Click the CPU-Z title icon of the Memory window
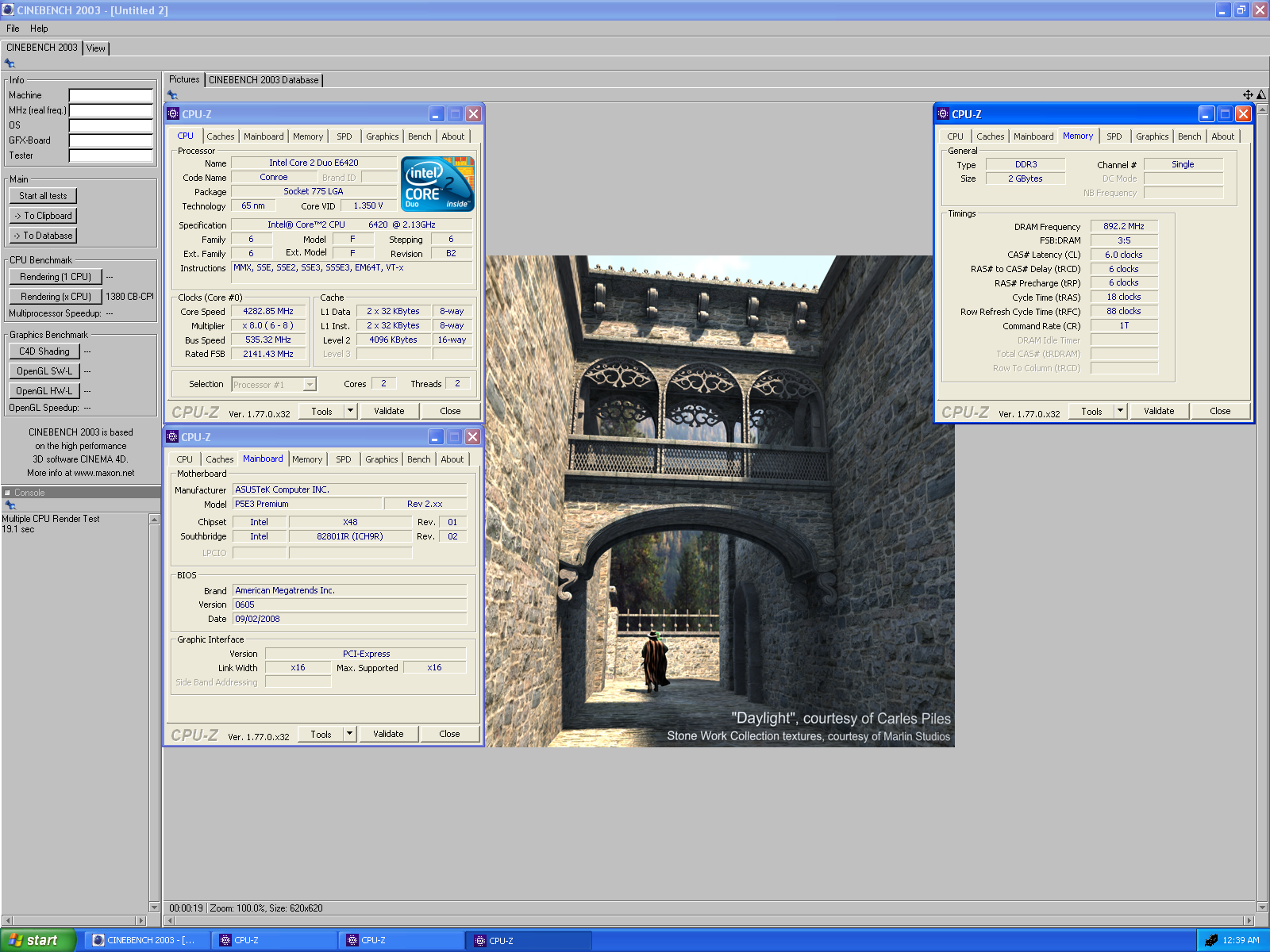This screenshot has height=952, width=1270. 943,114
